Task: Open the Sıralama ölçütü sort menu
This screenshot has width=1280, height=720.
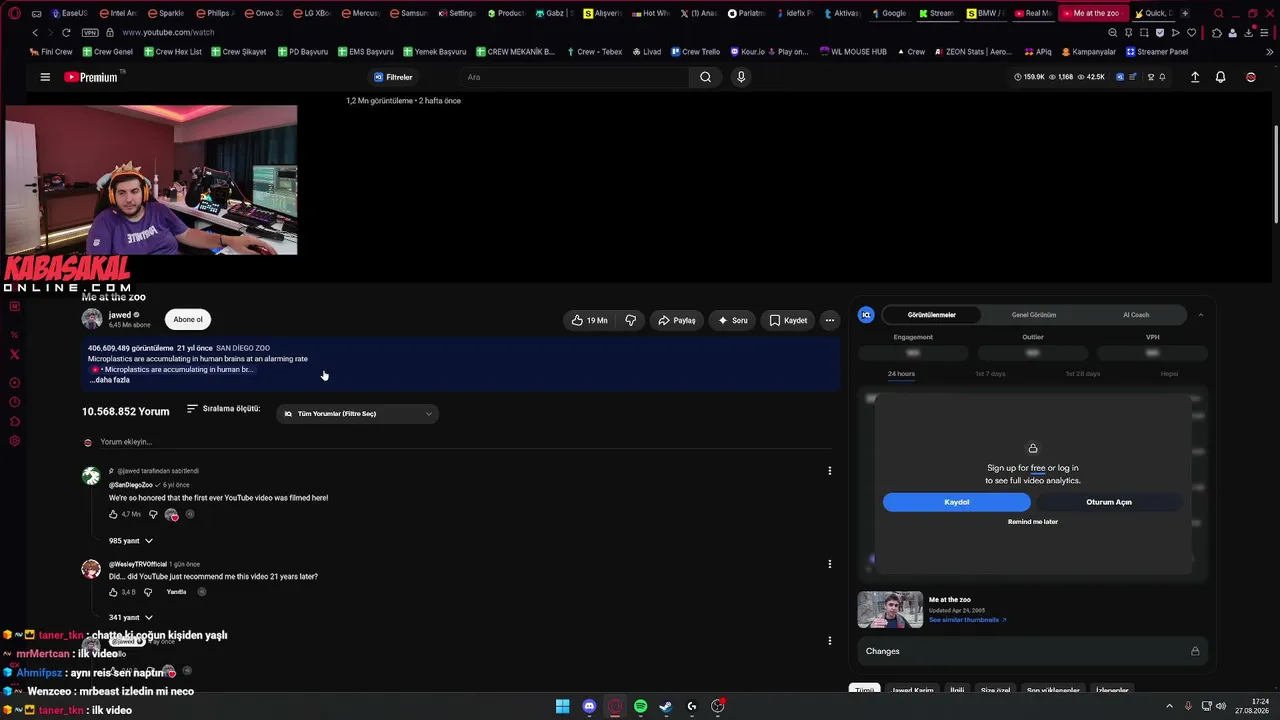Action: tap(223, 409)
